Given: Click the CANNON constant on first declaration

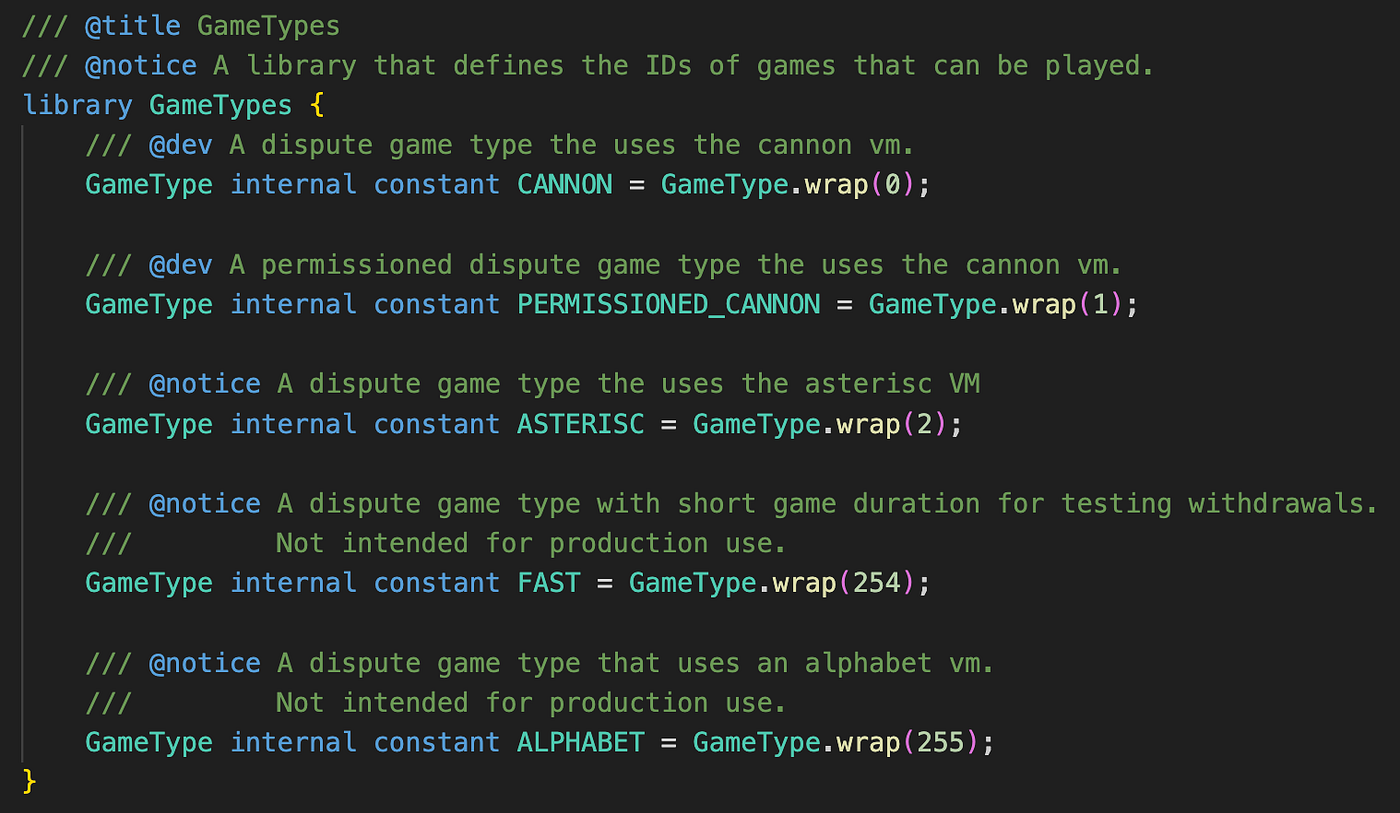Looking at the screenshot, I should tap(565, 185).
